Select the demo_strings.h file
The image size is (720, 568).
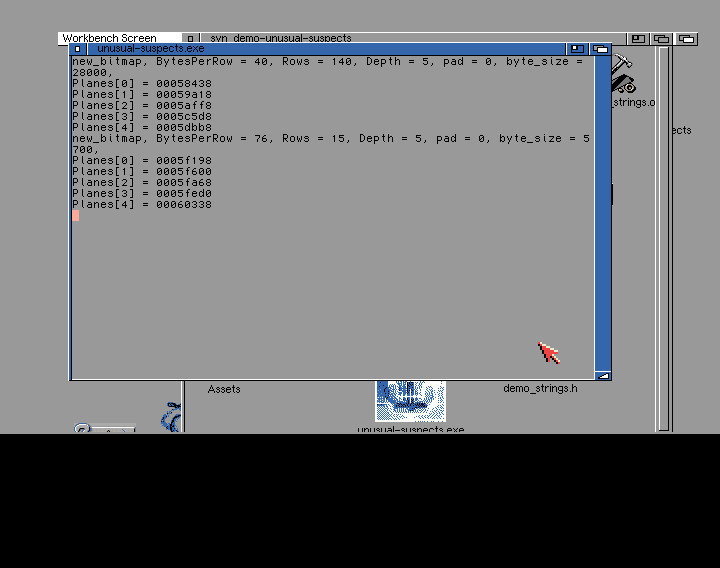coord(540,388)
